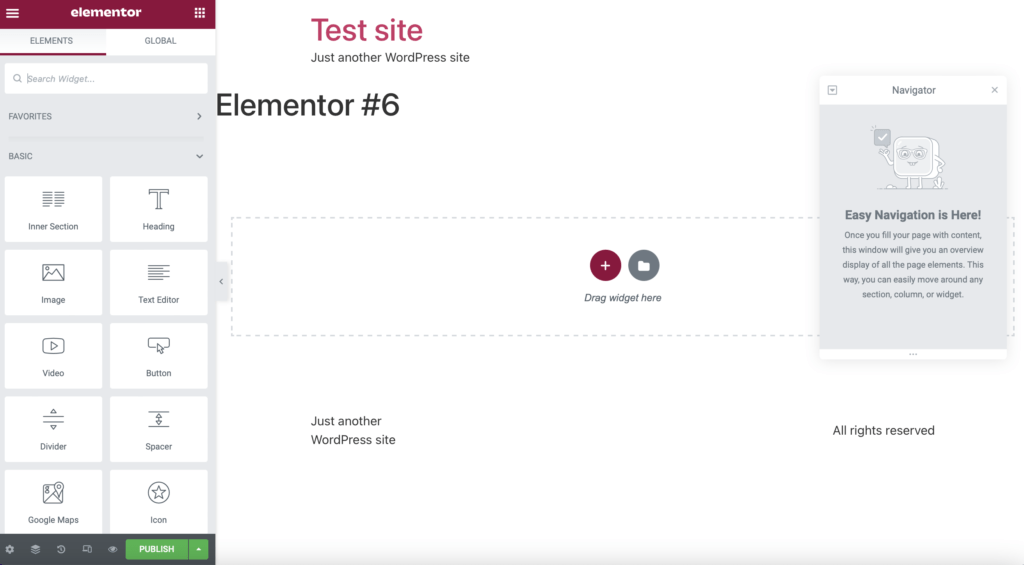Toggle the Navigator dock button
Viewport: 1024px width, 565px height.
[832, 90]
